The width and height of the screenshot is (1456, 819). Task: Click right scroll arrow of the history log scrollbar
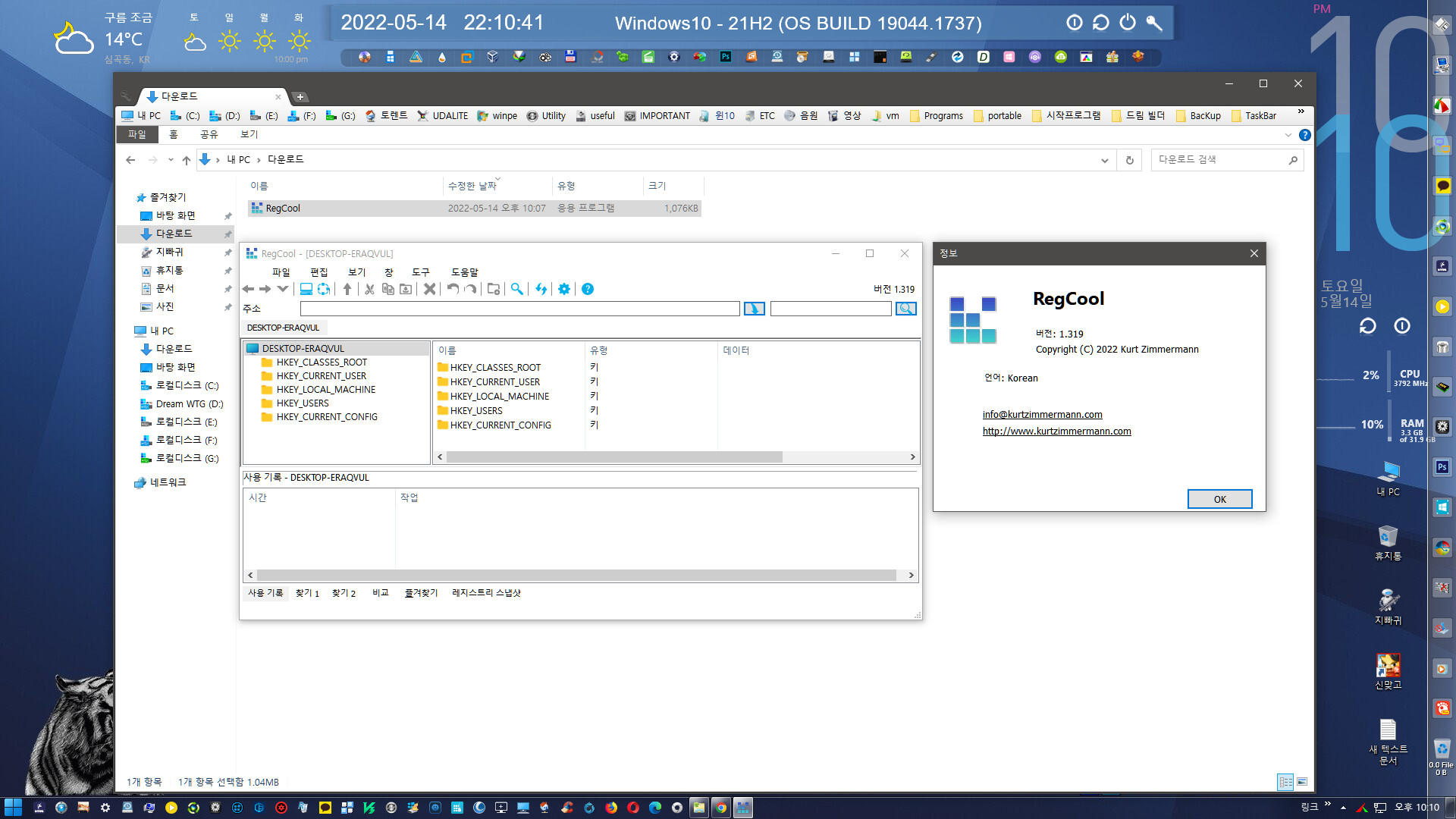[x=912, y=576]
